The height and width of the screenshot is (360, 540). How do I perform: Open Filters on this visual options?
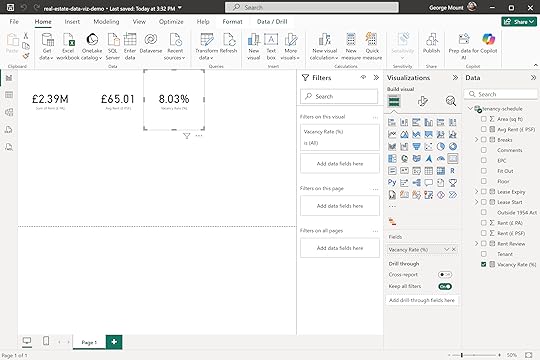(375, 117)
